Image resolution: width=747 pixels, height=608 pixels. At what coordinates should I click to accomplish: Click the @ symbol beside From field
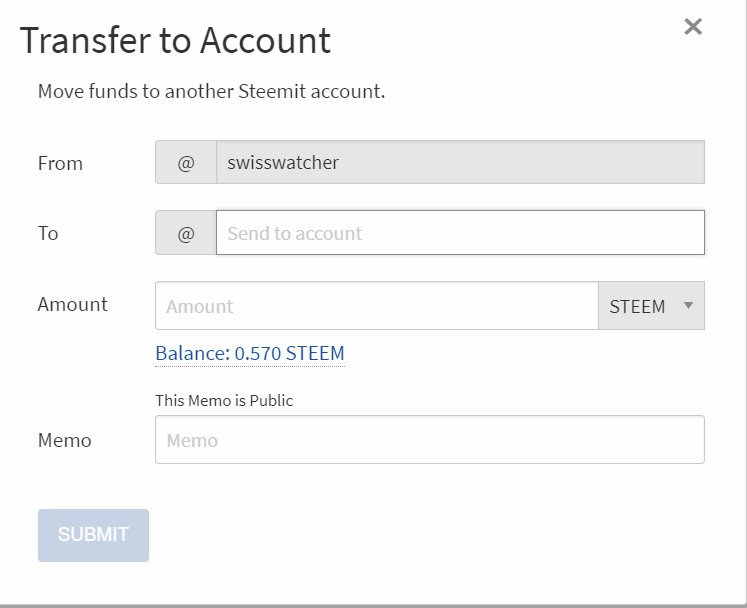[186, 163]
